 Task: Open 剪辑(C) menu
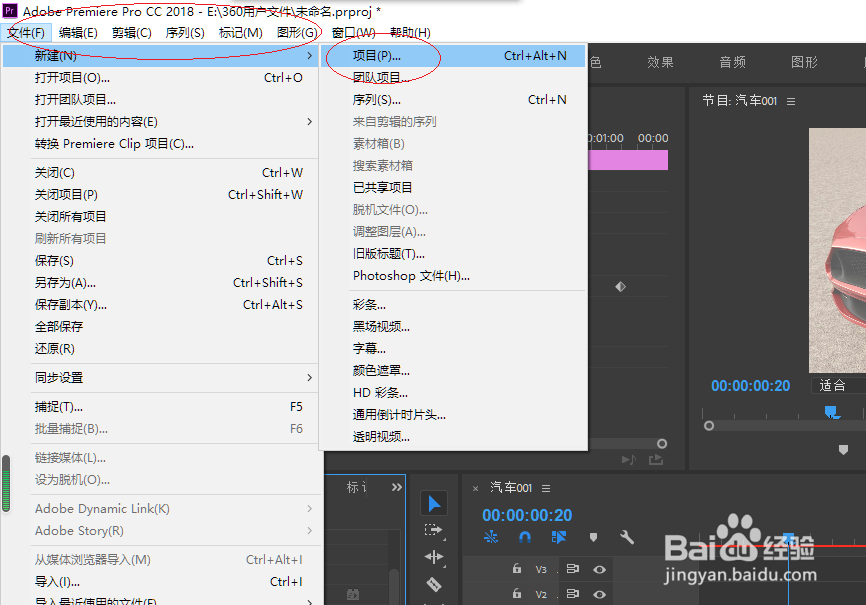[x=131, y=33]
